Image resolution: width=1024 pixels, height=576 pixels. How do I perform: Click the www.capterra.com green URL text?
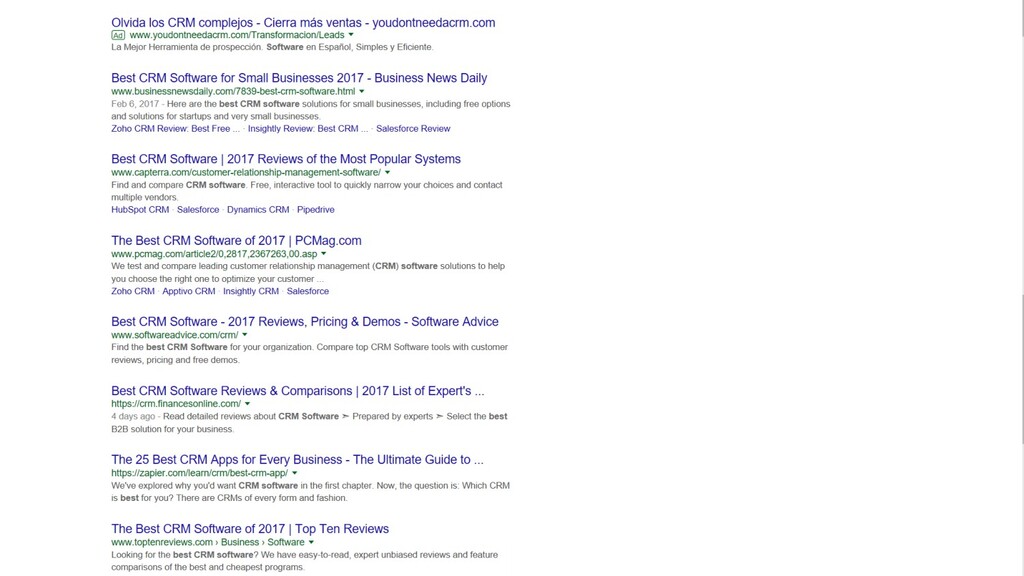(246, 173)
